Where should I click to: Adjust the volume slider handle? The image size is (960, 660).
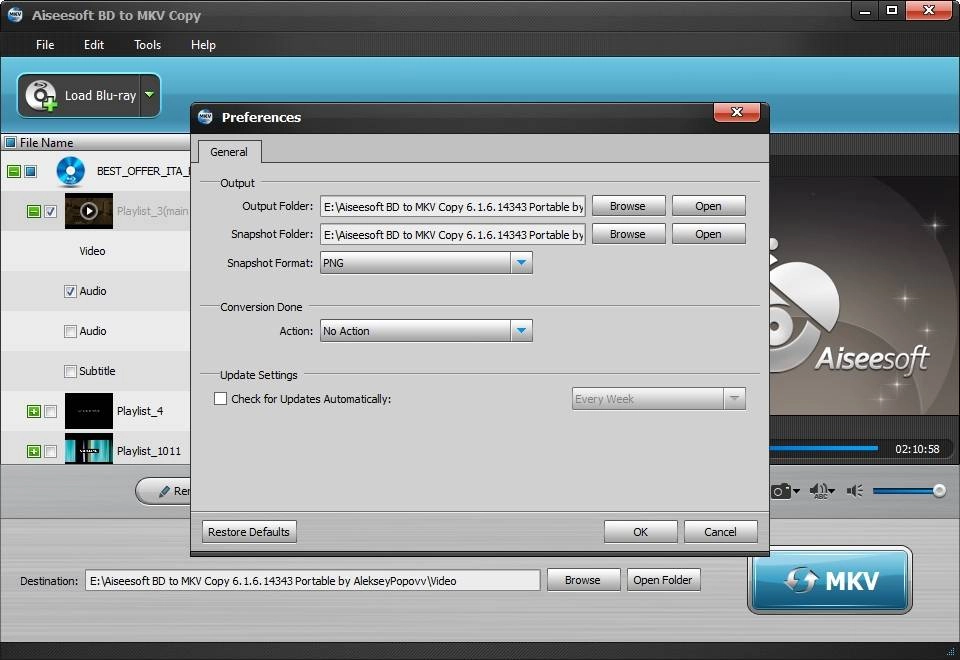(939, 491)
